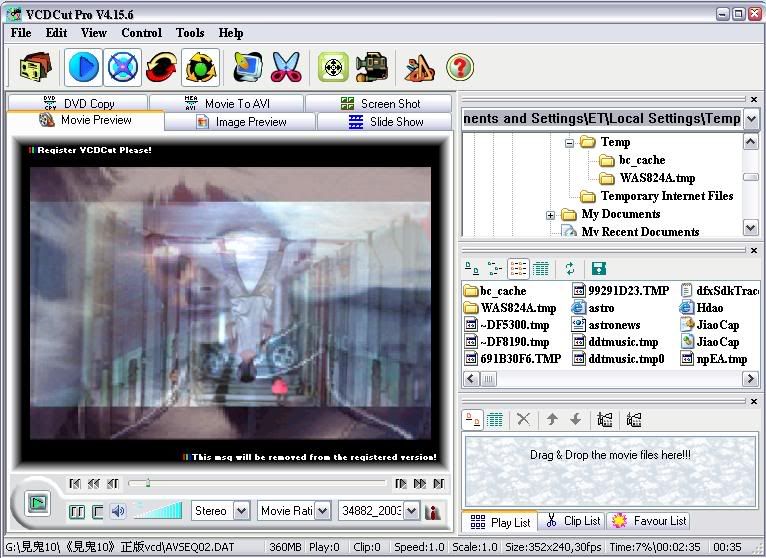This screenshot has height=558, width=766.
Task: Open the Tools menu
Action: [190, 33]
